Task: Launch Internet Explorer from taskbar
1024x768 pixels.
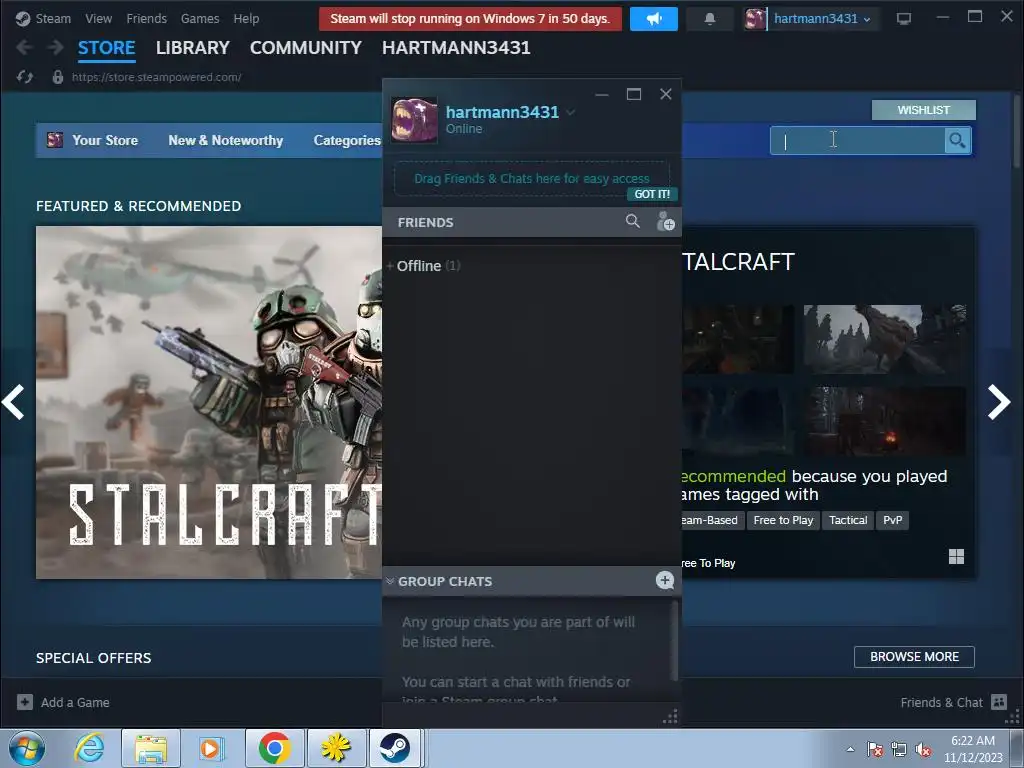Action: tap(89, 748)
